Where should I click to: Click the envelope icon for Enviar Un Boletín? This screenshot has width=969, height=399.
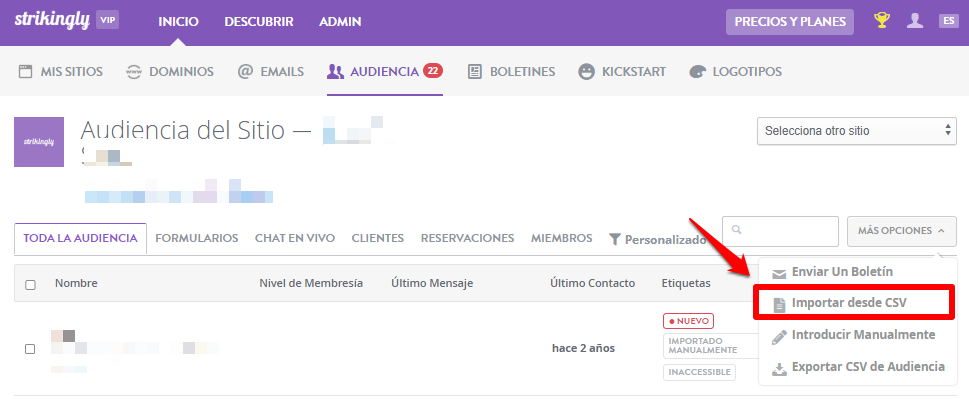coord(780,273)
